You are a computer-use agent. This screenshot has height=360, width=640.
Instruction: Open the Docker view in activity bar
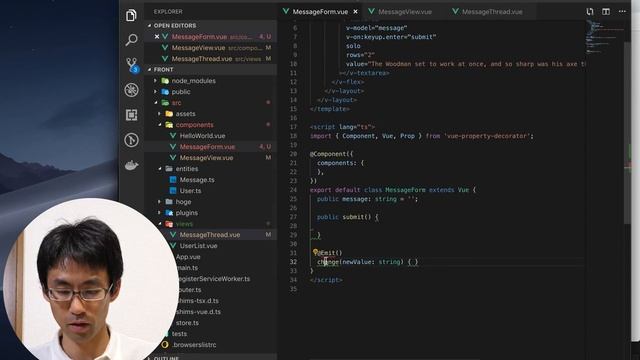[x=131, y=165]
